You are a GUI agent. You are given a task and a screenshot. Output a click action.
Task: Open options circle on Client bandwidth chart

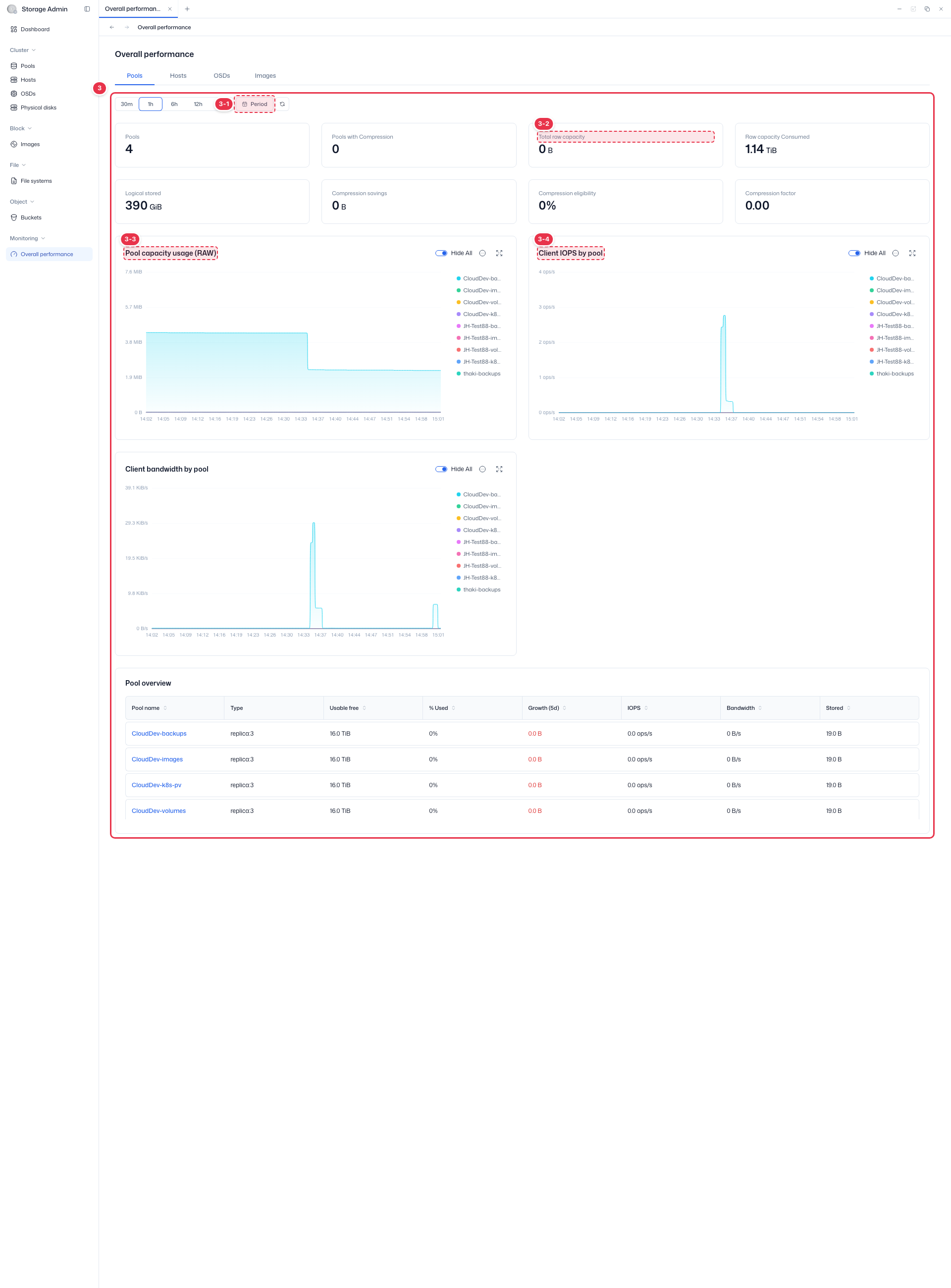click(x=482, y=469)
